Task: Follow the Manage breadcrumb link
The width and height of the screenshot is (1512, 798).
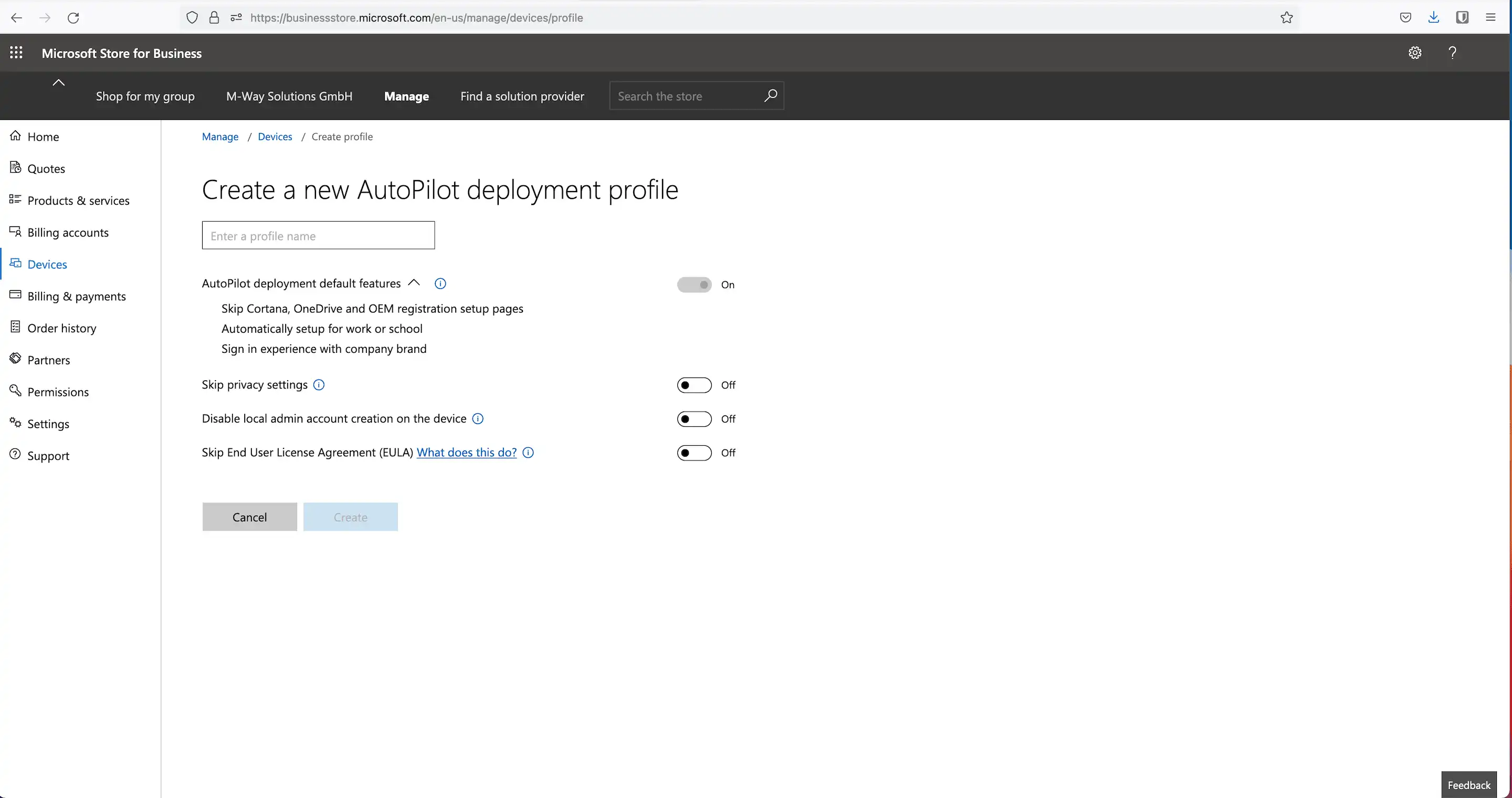Action: (x=220, y=136)
